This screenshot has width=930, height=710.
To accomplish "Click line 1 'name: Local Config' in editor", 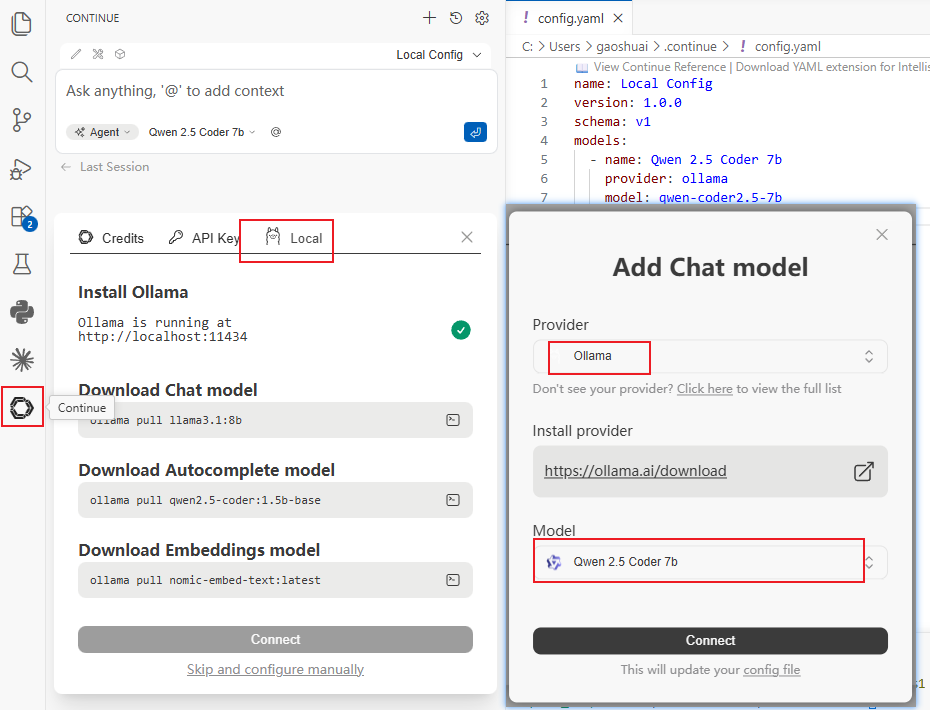I will point(643,84).
